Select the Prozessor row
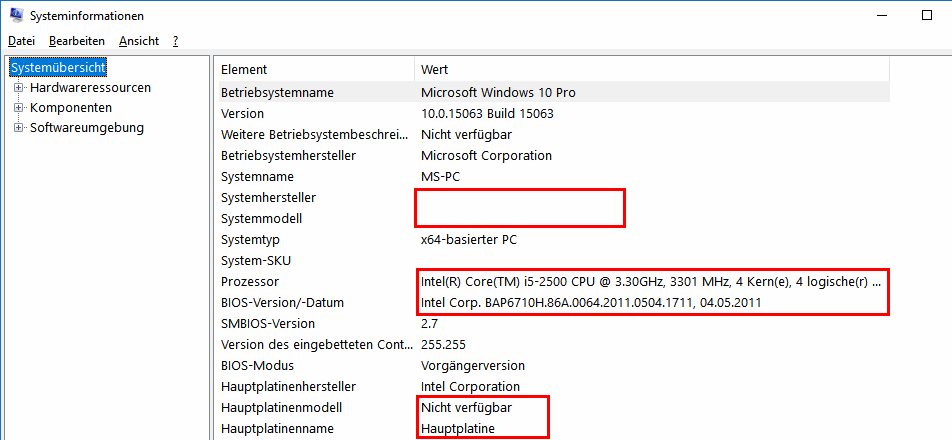952x440 pixels. 552,282
